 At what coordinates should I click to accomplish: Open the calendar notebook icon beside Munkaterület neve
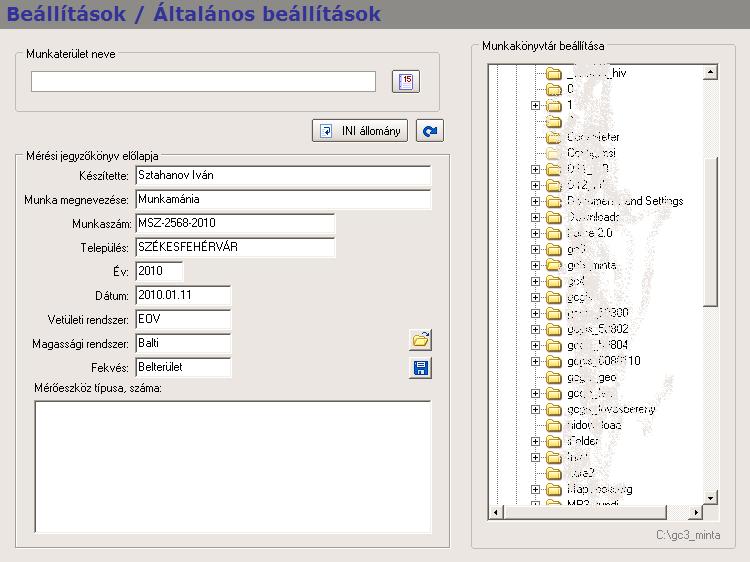tap(406, 81)
